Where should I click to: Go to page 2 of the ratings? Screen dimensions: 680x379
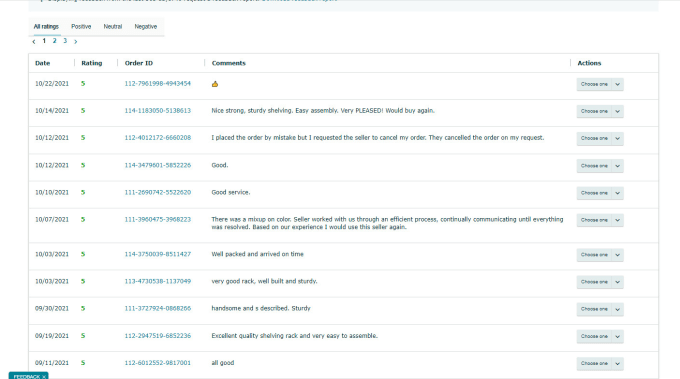(x=54, y=41)
